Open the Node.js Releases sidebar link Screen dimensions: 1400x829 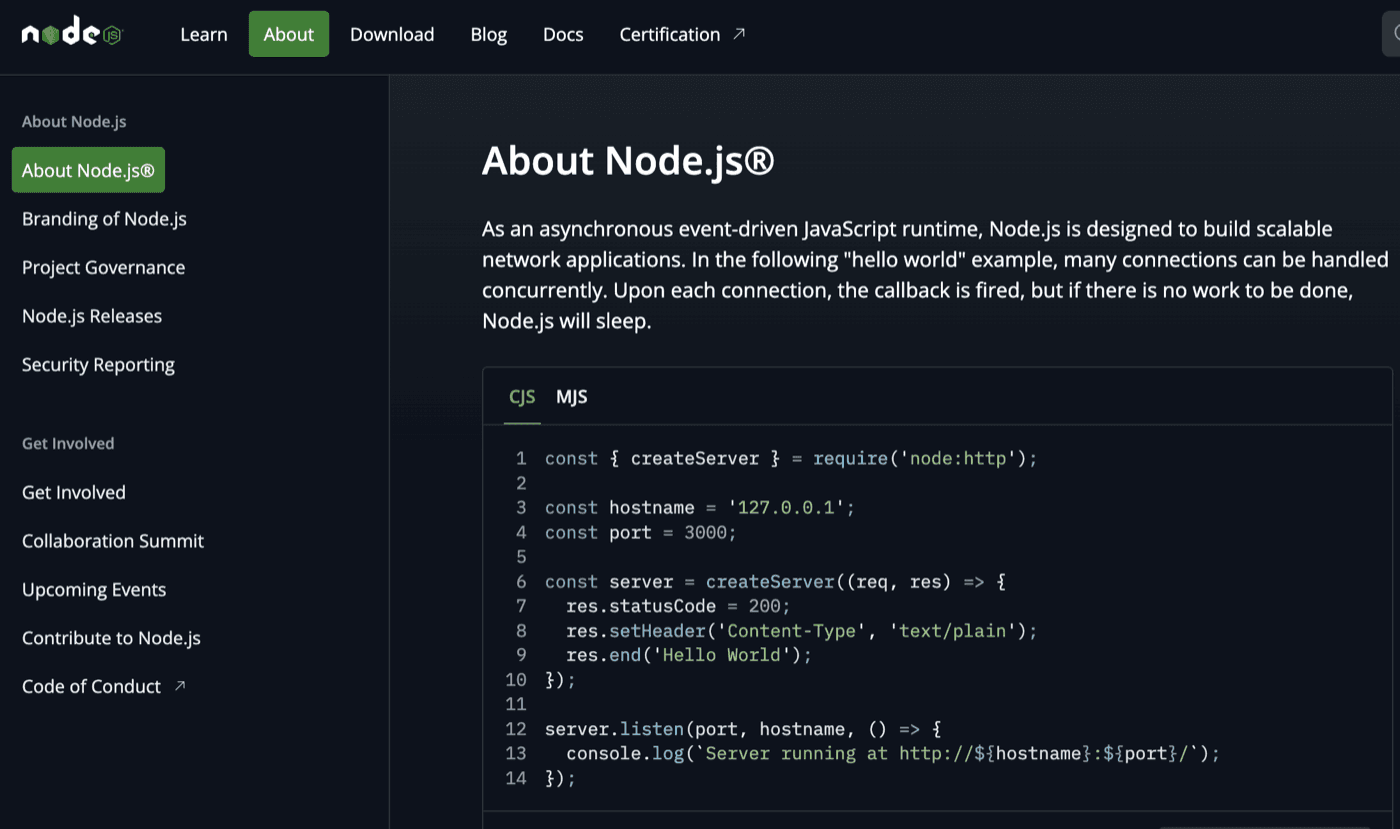click(92, 316)
